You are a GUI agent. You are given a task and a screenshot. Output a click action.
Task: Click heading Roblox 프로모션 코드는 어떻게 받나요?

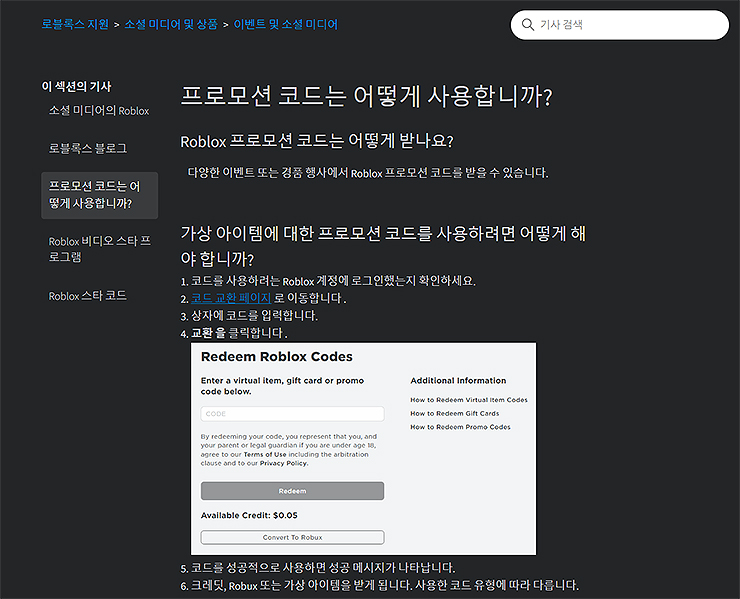(317, 141)
